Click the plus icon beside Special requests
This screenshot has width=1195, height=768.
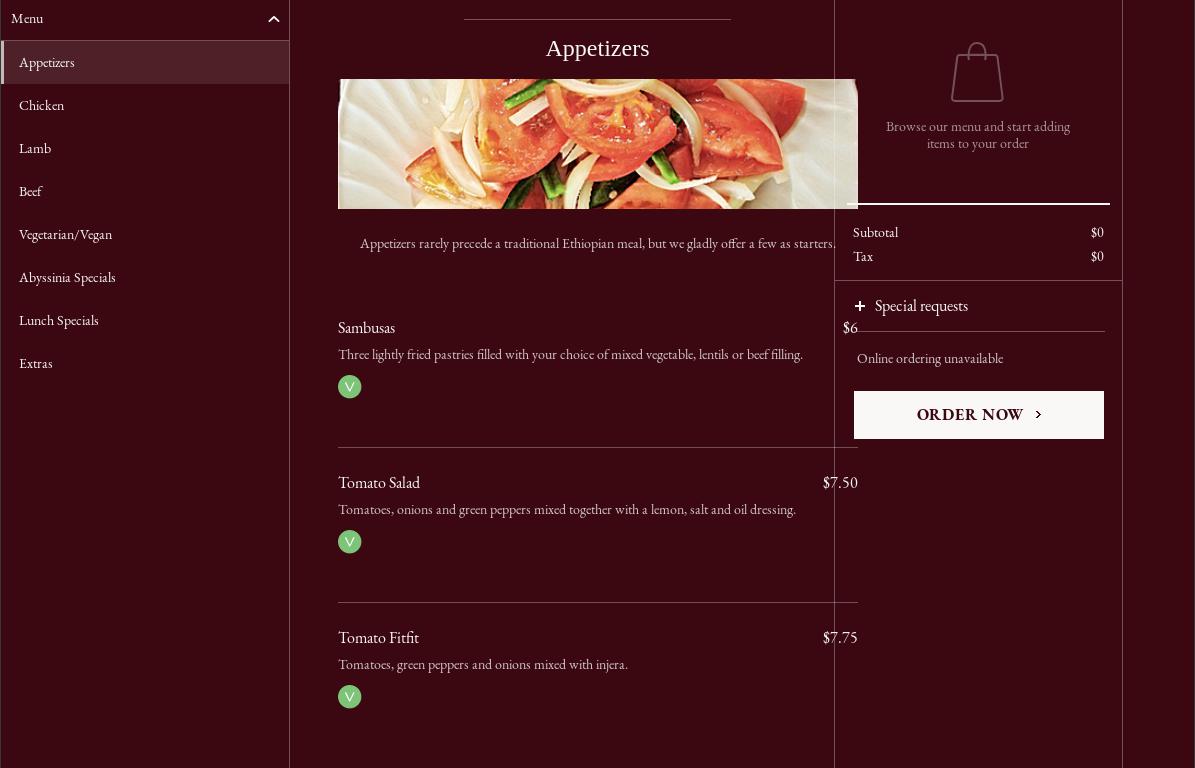(860, 306)
